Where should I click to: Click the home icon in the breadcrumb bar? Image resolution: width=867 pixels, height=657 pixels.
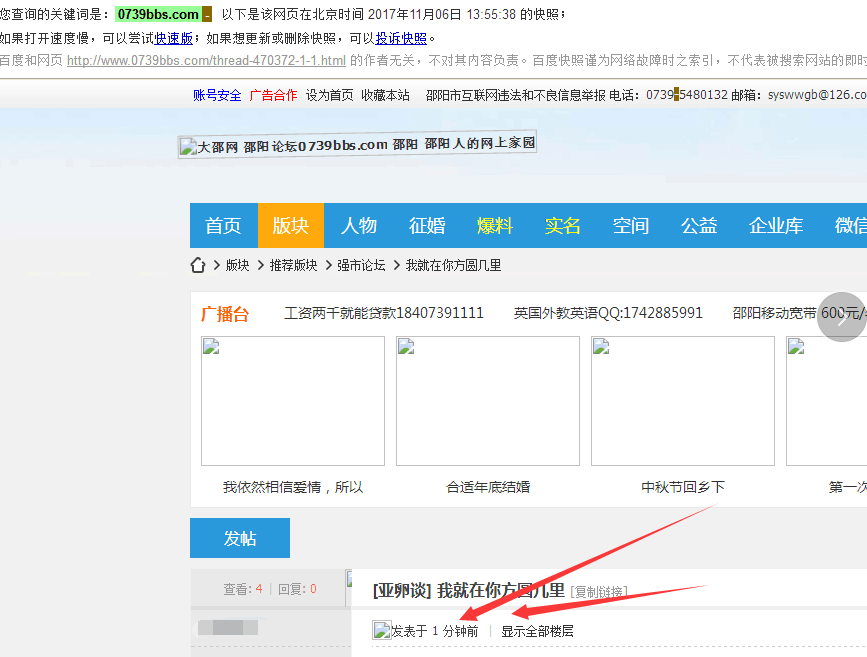[x=197, y=265]
